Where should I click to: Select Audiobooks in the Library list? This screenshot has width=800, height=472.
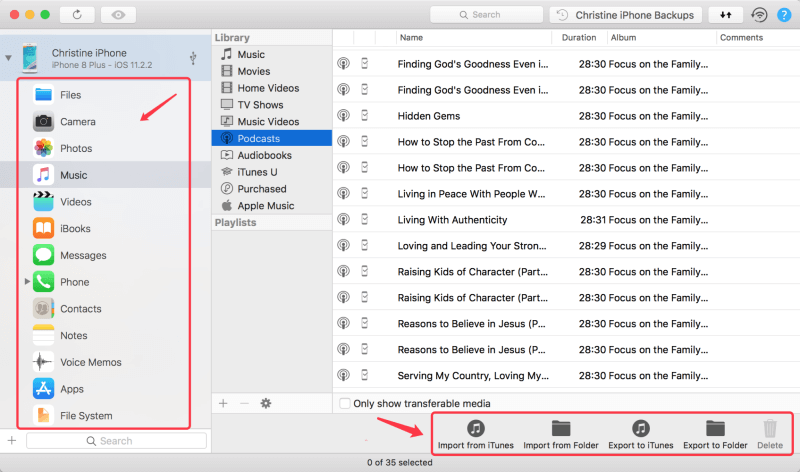[x=271, y=155]
